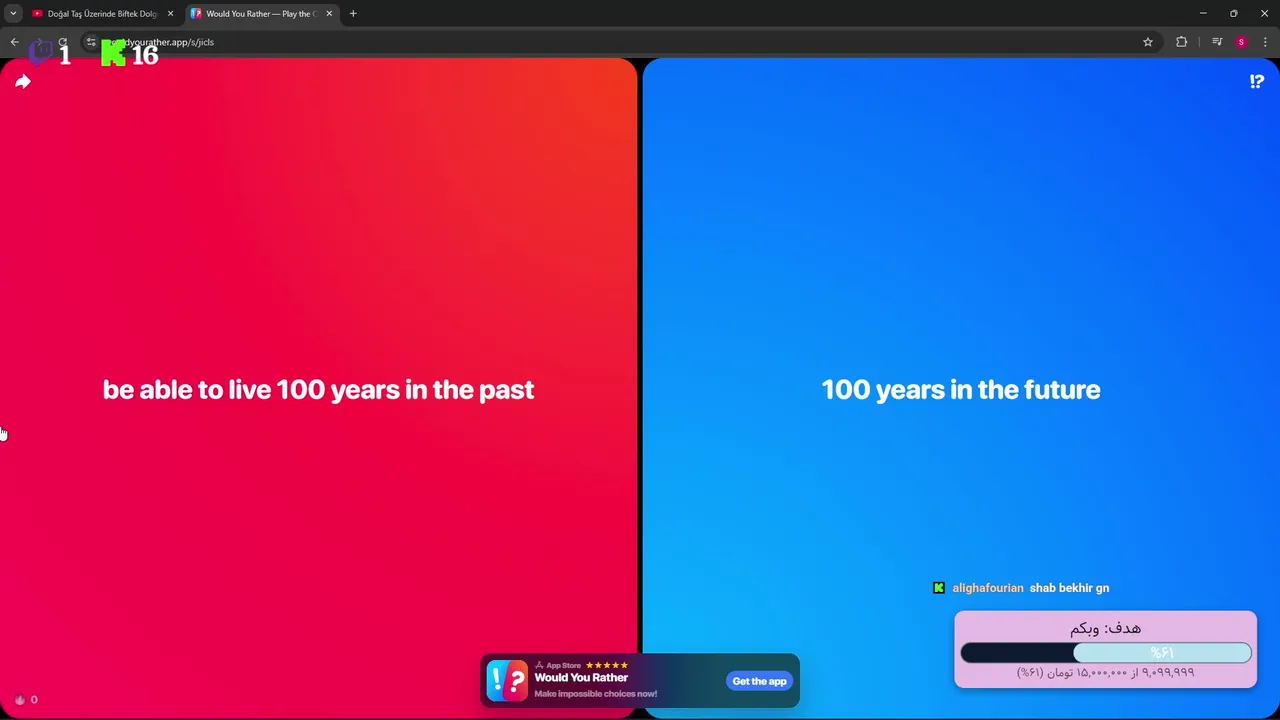Click the "shab bekhir gn" chat message
Screen dimensions: 1280x720
pyautogui.click(x=1069, y=588)
